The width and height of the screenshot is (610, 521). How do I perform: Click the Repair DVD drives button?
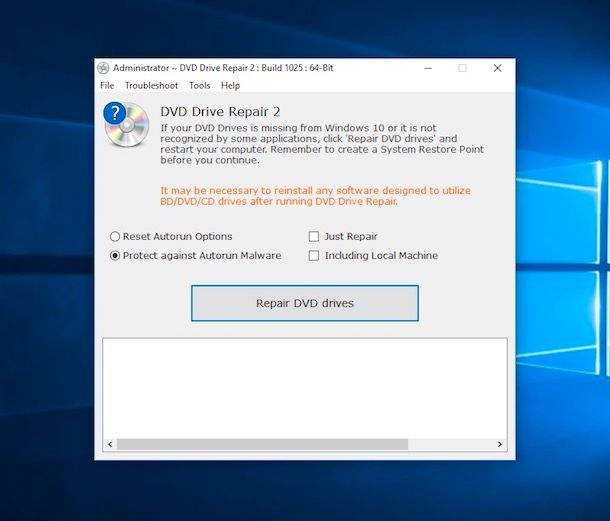(x=305, y=303)
